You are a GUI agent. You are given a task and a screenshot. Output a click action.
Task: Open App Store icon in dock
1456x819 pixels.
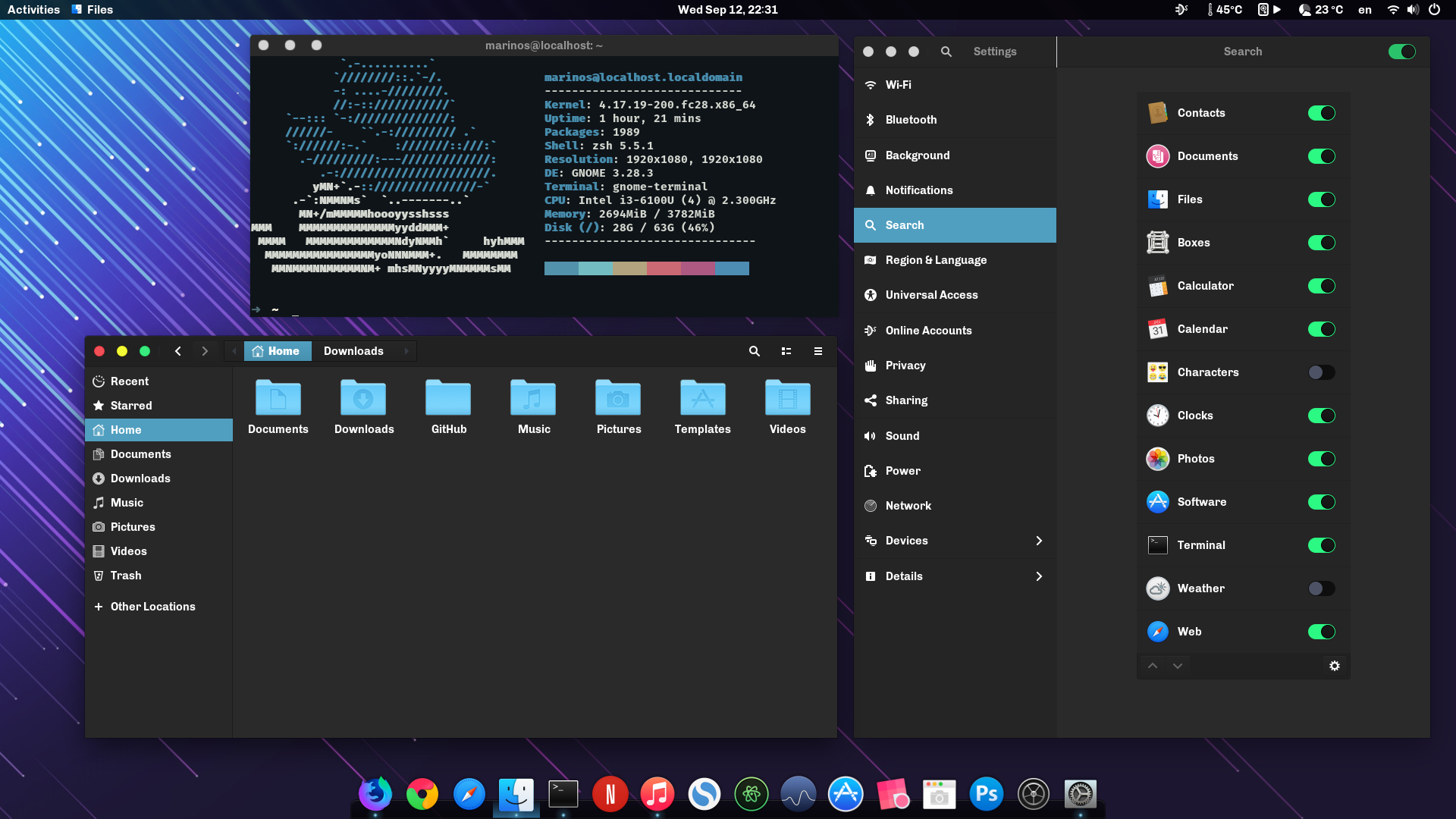(846, 794)
